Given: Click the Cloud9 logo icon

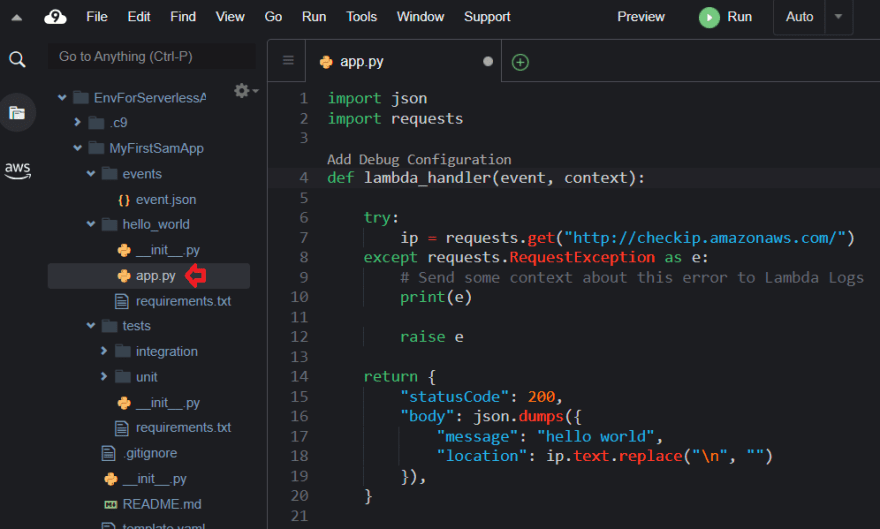Looking at the screenshot, I should click(x=55, y=17).
